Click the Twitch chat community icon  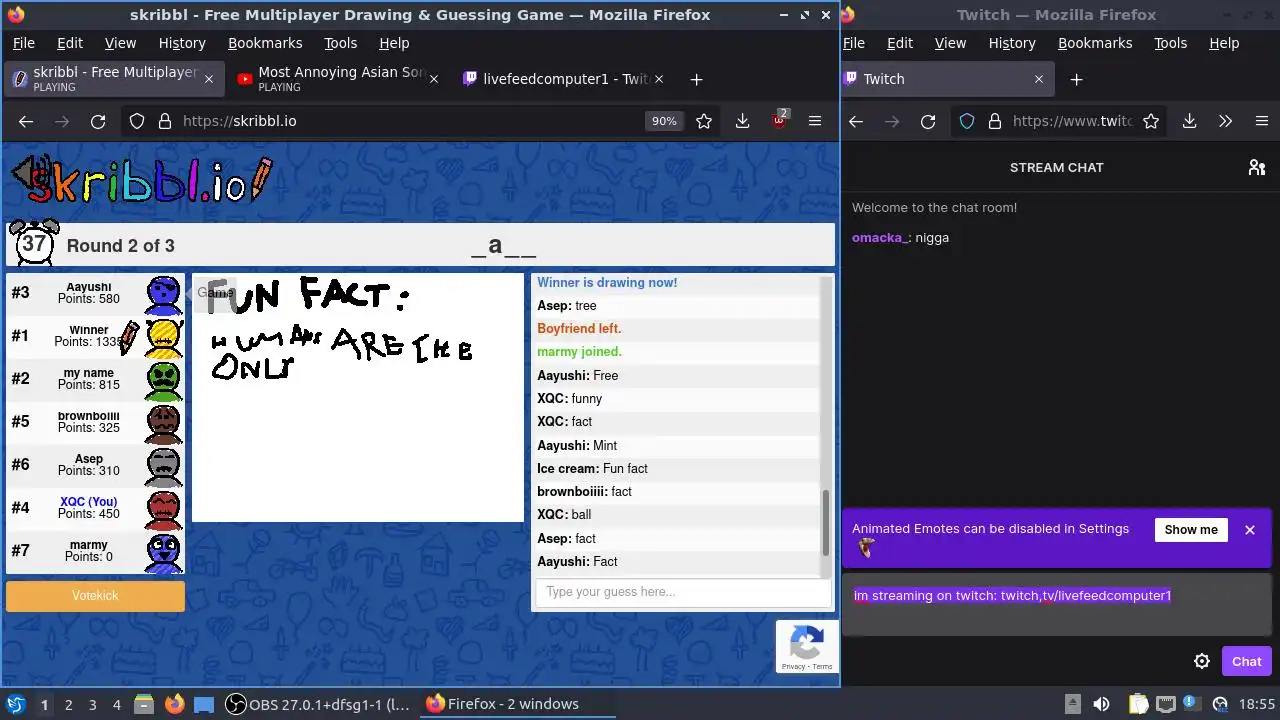(x=1257, y=167)
